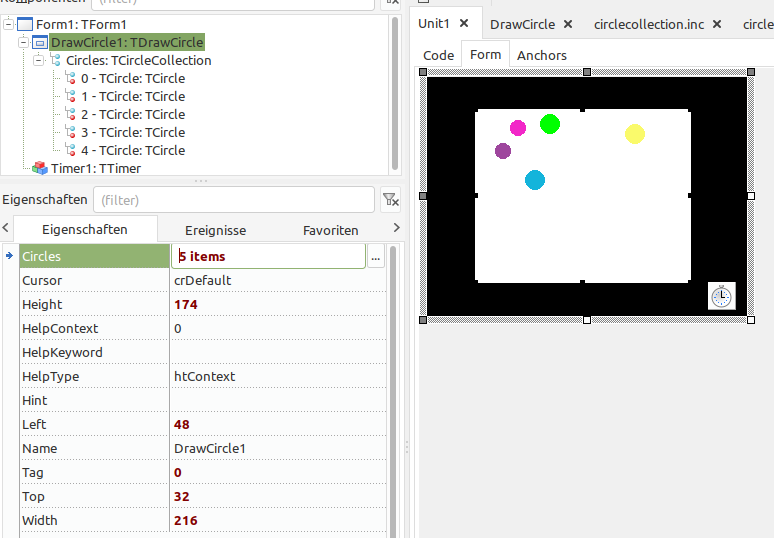
Task: Click the green circle on the form
Action: (550, 124)
